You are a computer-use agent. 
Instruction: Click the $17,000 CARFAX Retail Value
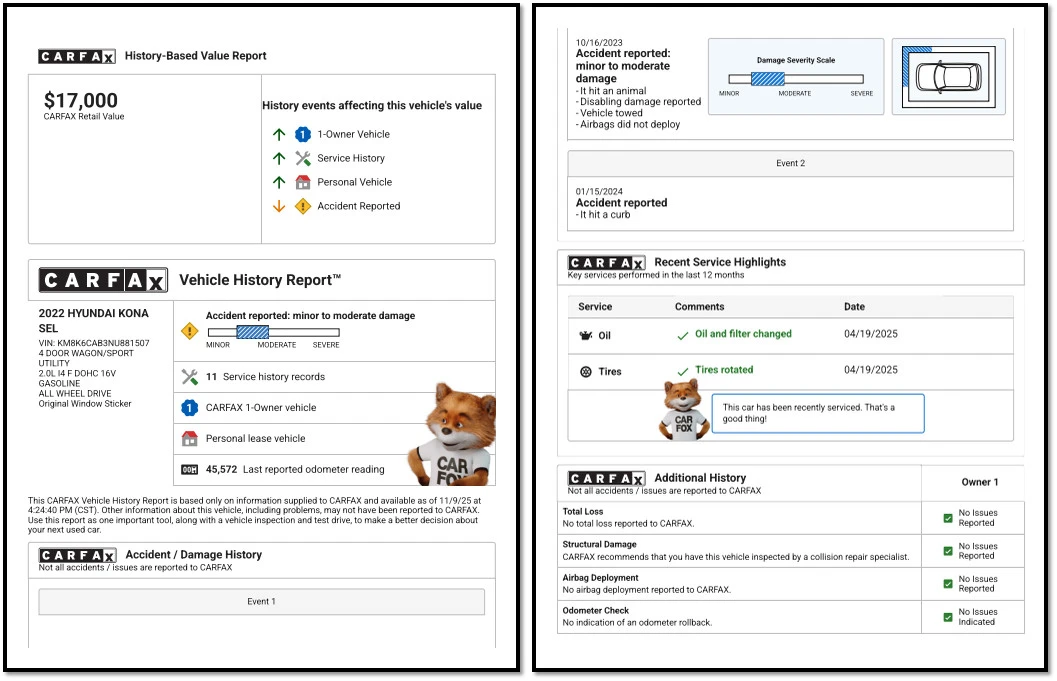81,101
